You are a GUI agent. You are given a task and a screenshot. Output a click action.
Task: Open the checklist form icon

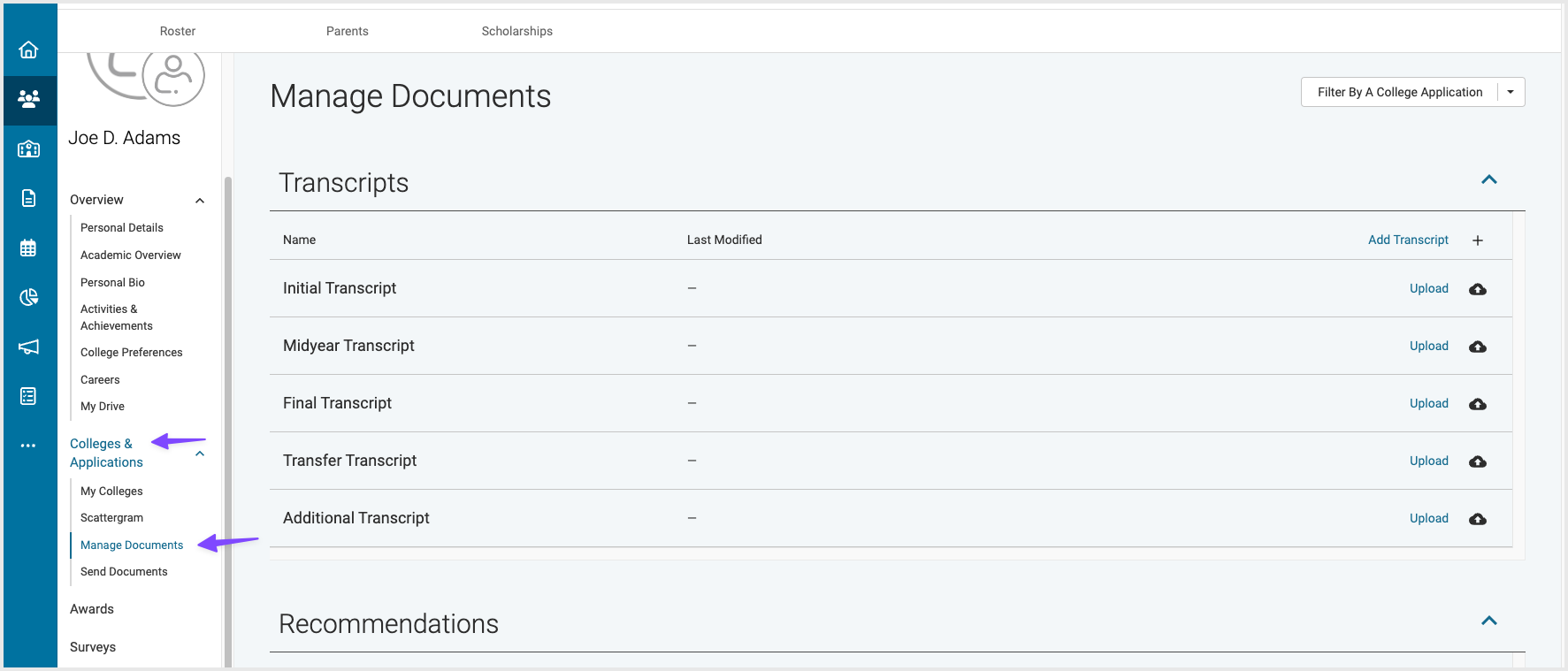[x=28, y=396]
